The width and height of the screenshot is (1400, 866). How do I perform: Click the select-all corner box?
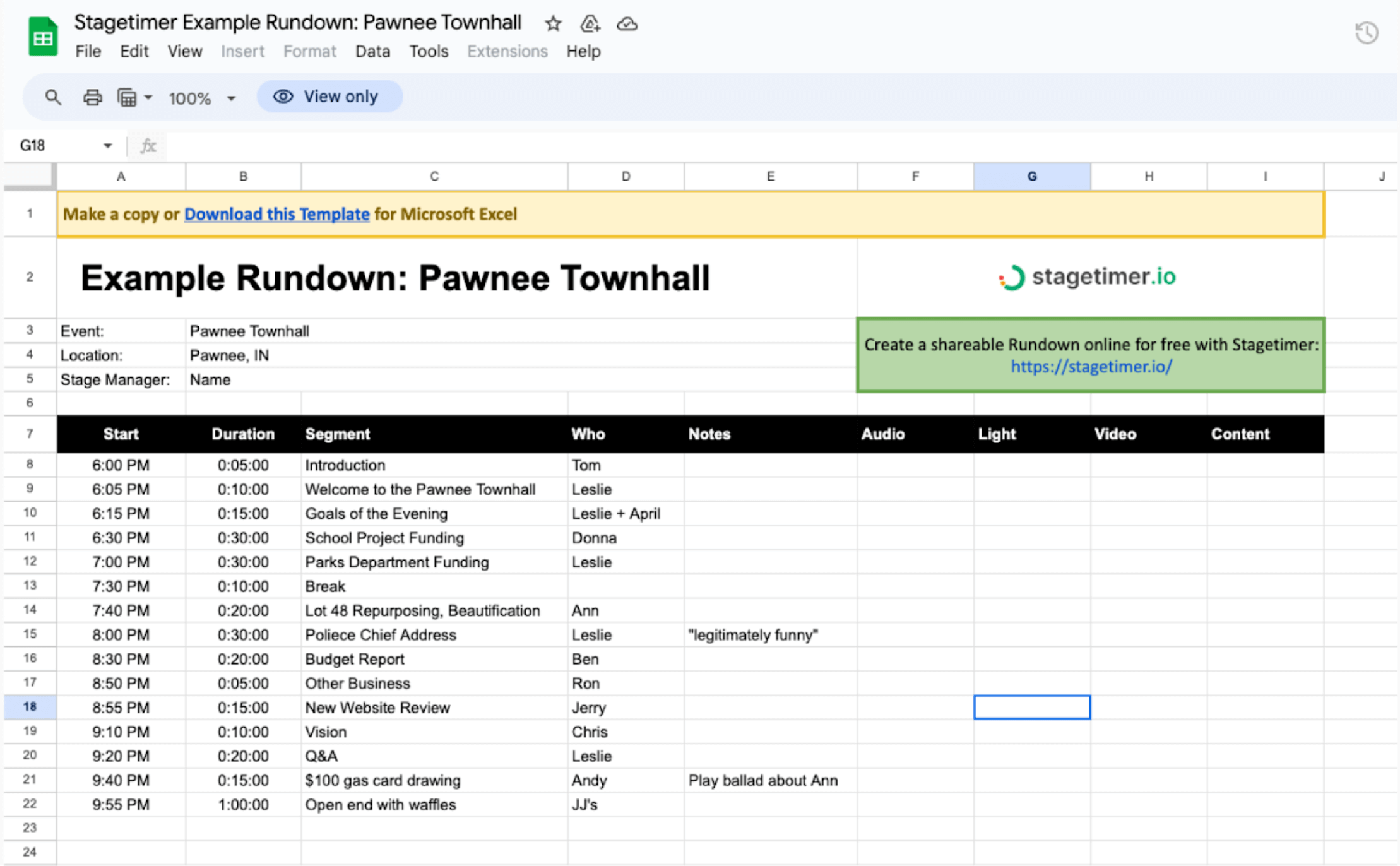click(30, 176)
